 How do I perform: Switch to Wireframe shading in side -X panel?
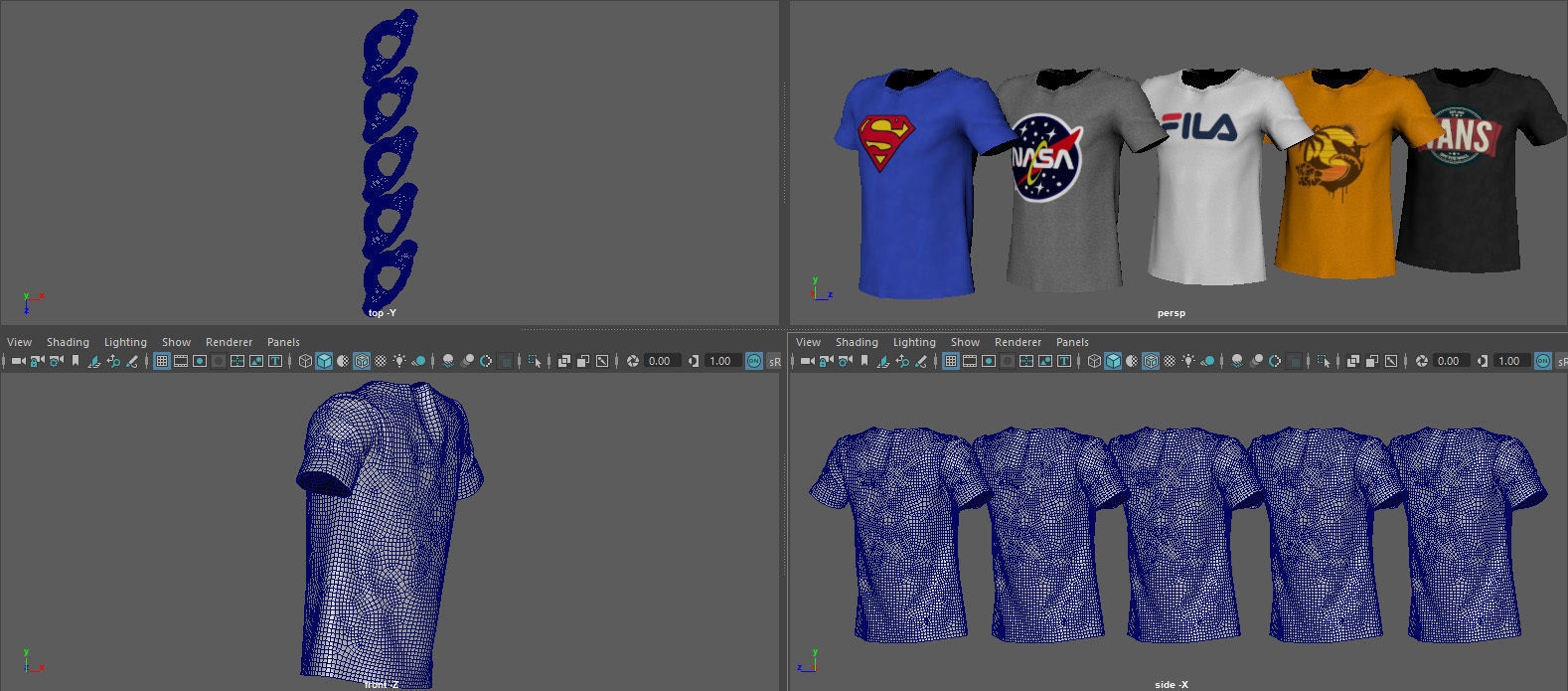tap(1094, 361)
